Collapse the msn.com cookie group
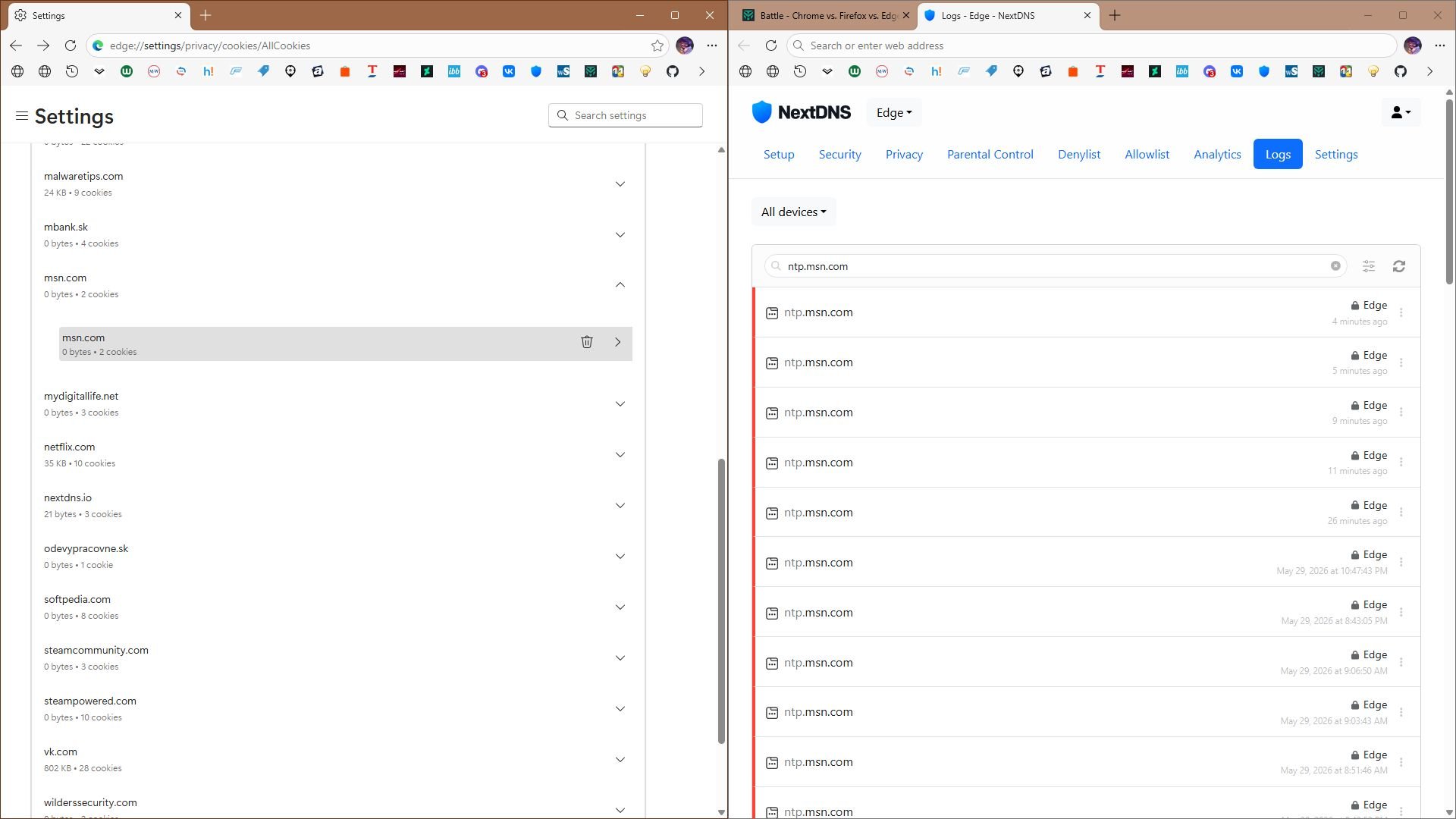1456x819 pixels. (x=620, y=285)
